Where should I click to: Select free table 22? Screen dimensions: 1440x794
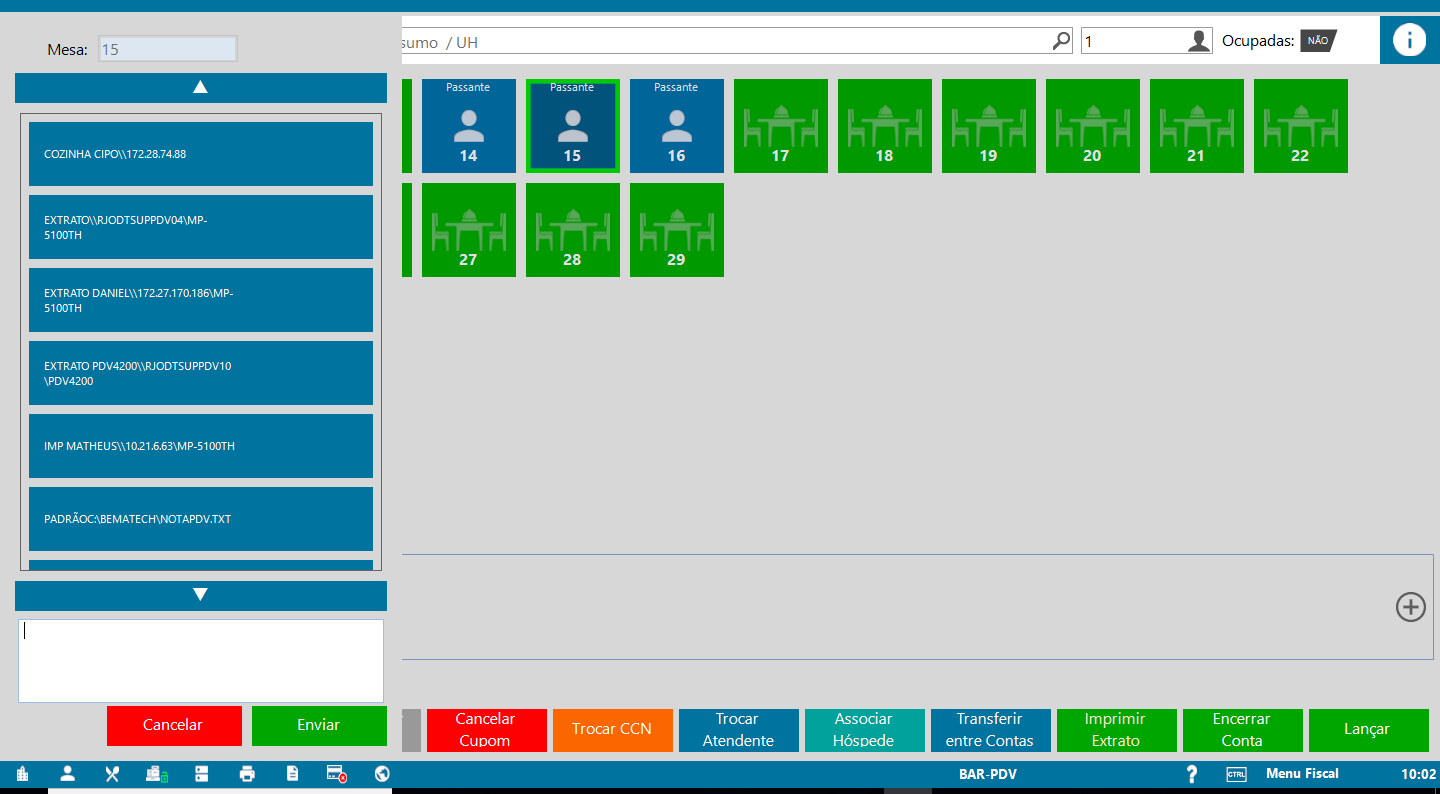coord(1301,126)
